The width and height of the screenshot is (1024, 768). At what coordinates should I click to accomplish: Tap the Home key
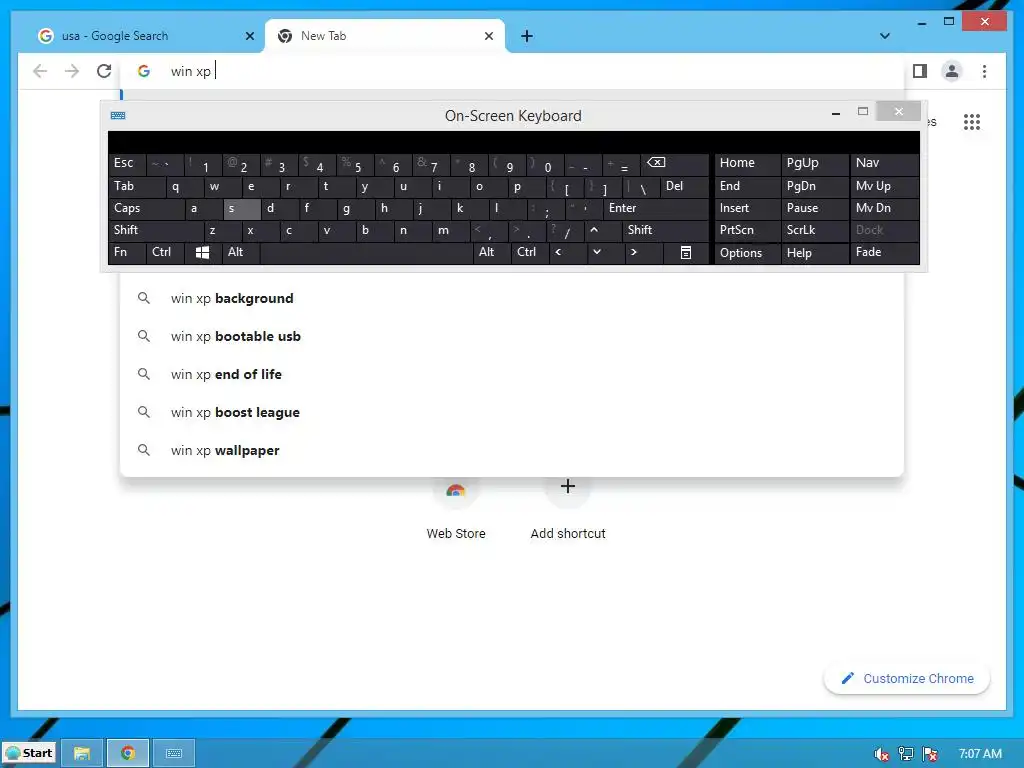pos(747,163)
